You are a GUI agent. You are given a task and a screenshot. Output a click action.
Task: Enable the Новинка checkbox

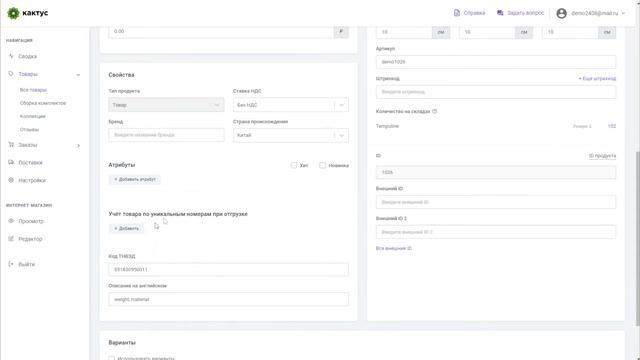pyautogui.click(x=322, y=165)
